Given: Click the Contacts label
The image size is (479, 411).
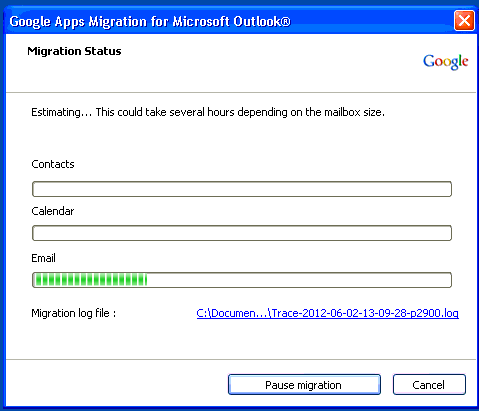Looking at the screenshot, I should pyautogui.click(x=53, y=164).
